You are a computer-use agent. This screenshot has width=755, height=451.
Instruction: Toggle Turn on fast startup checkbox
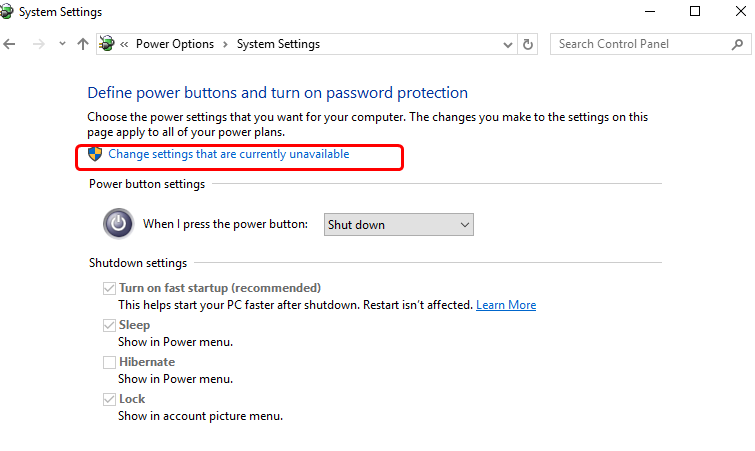[x=109, y=288]
